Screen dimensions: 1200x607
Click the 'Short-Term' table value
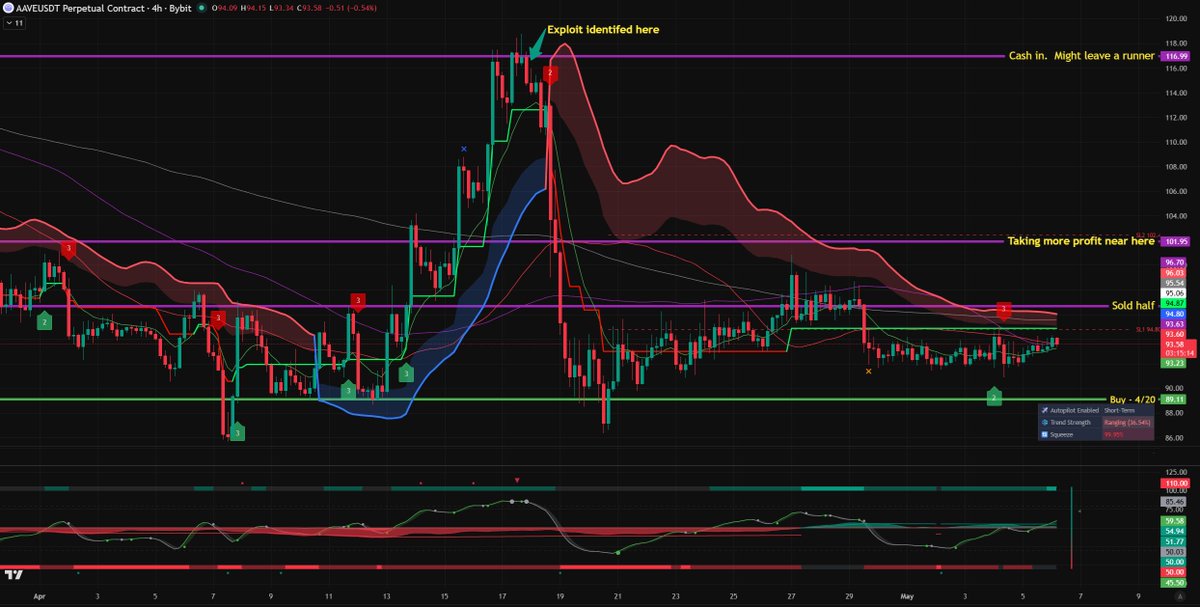pyautogui.click(x=1120, y=411)
